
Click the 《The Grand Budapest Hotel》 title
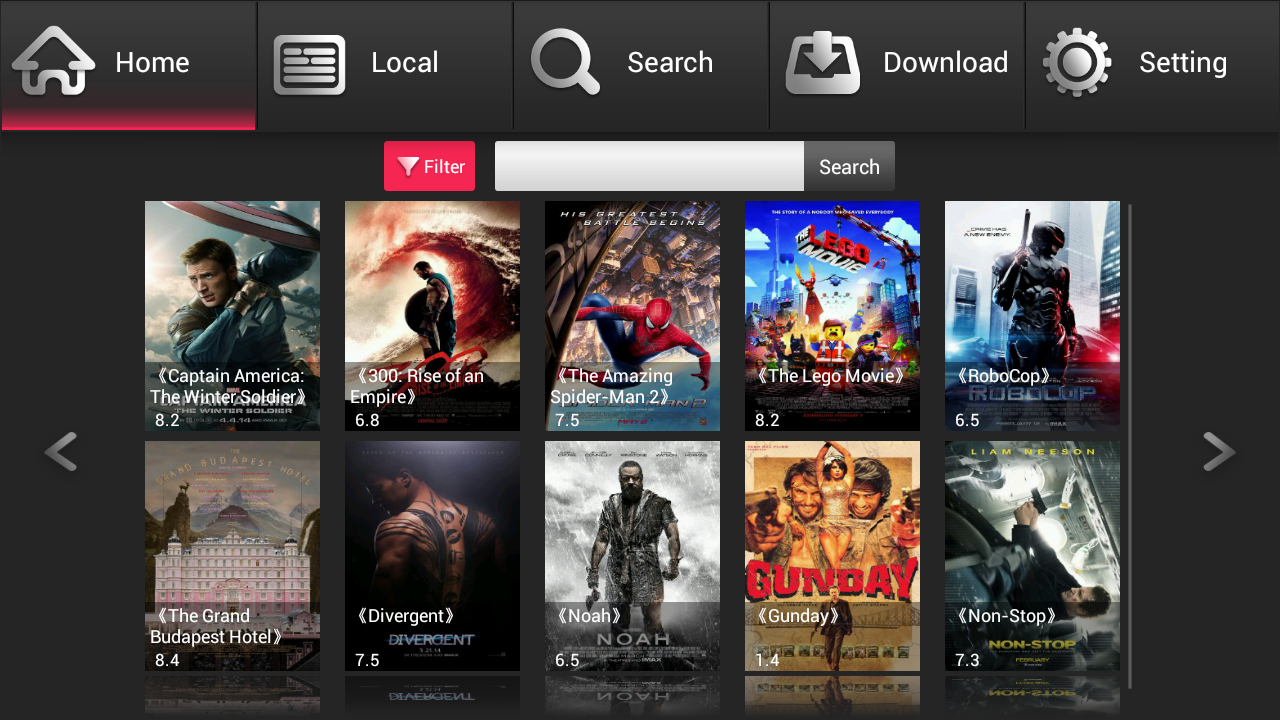tap(219, 627)
